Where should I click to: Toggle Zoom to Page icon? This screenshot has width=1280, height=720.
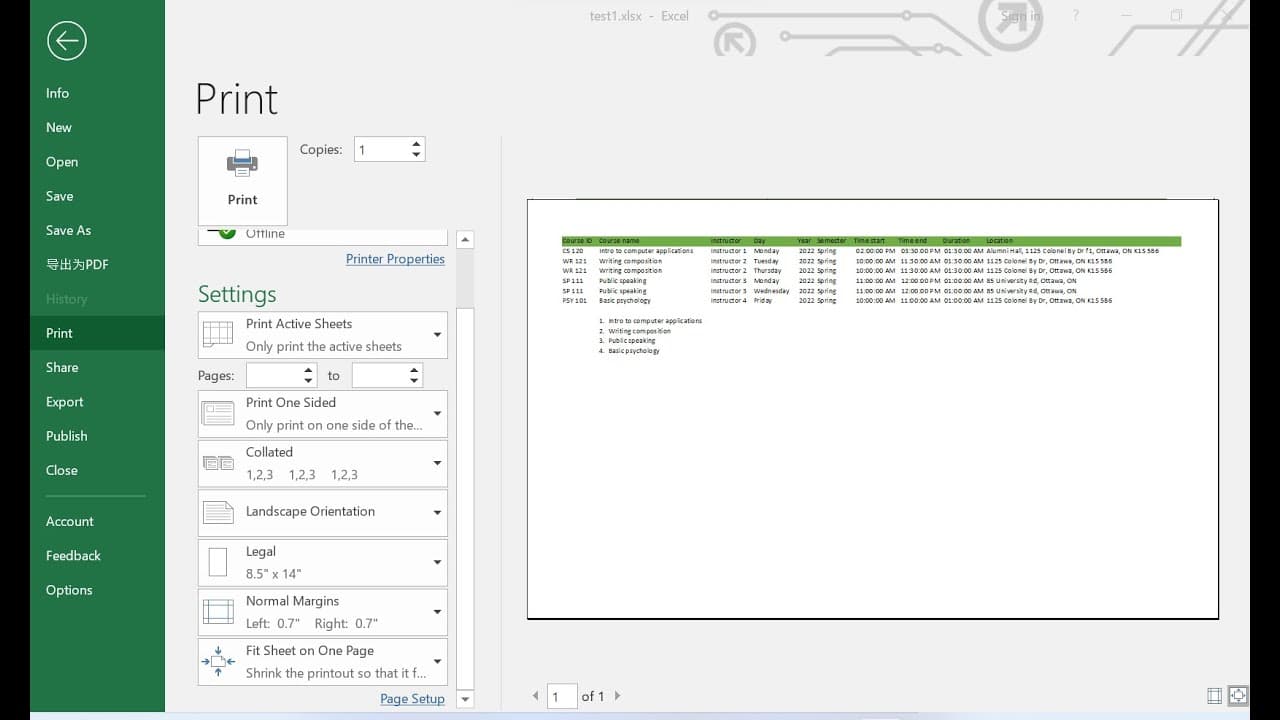[x=1238, y=696]
